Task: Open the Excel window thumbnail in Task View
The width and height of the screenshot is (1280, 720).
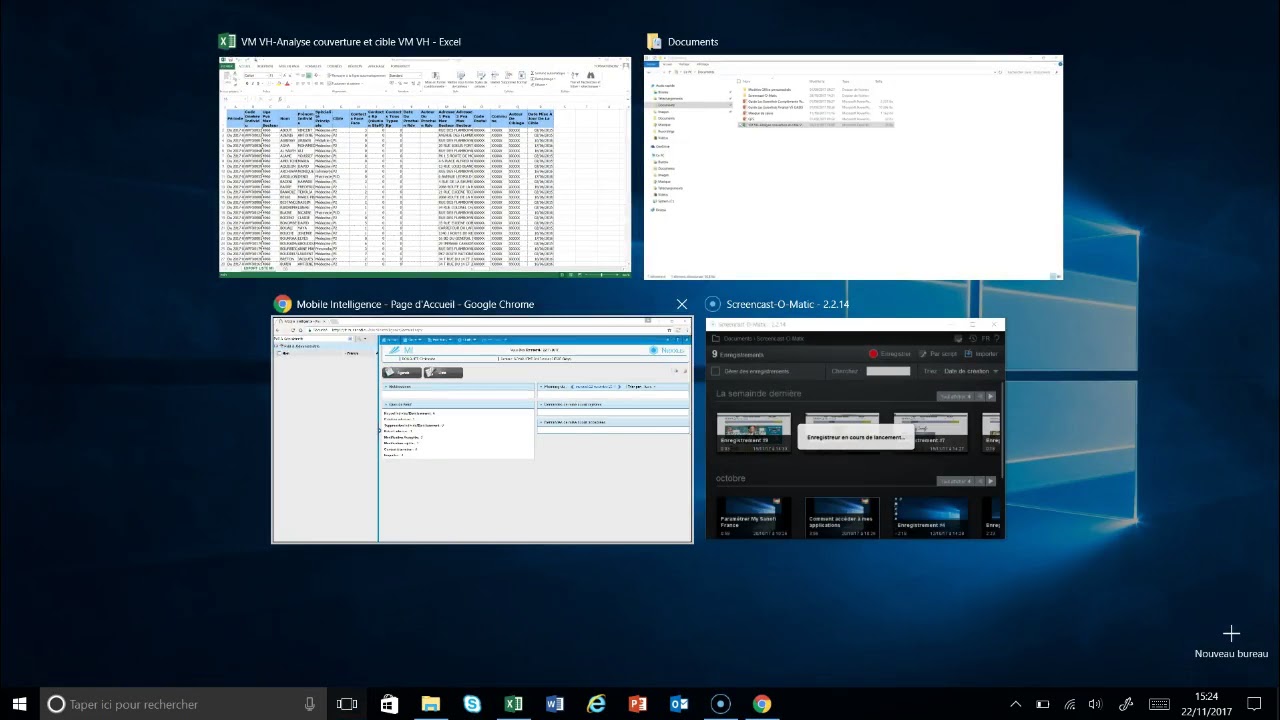Action: (425, 167)
